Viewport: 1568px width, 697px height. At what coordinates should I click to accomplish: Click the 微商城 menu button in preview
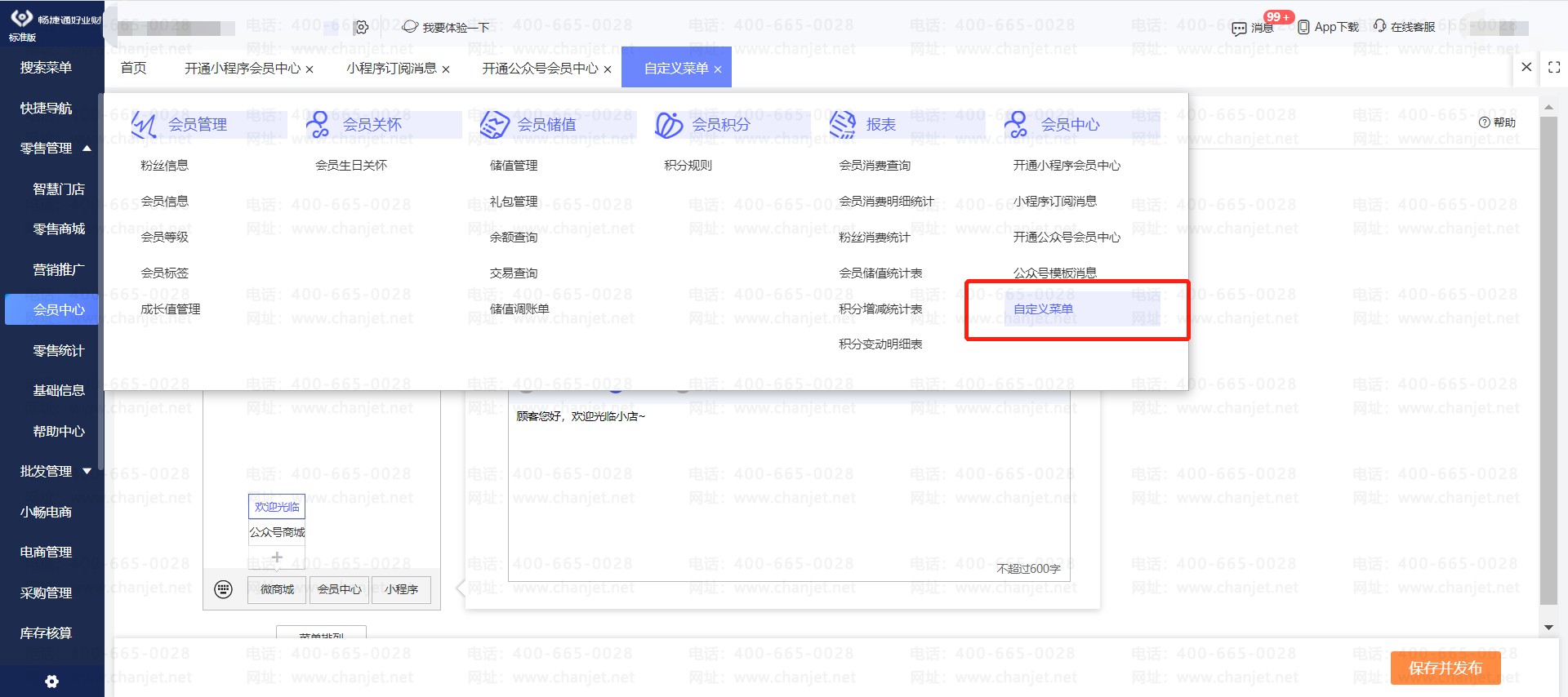tap(277, 589)
